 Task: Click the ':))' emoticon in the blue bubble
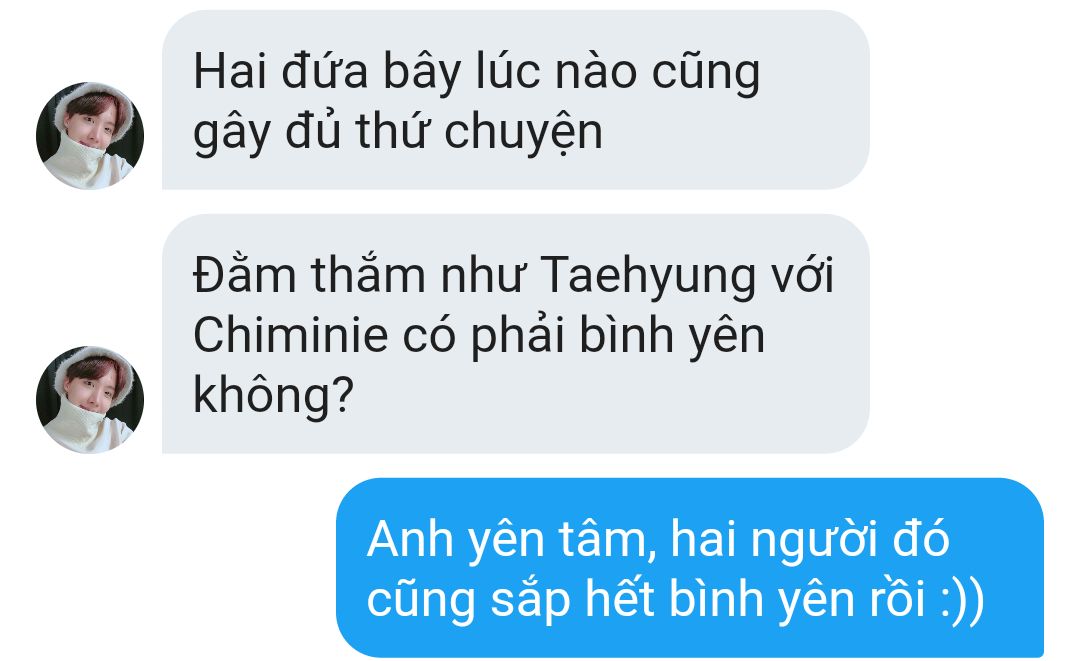pos(962,598)
